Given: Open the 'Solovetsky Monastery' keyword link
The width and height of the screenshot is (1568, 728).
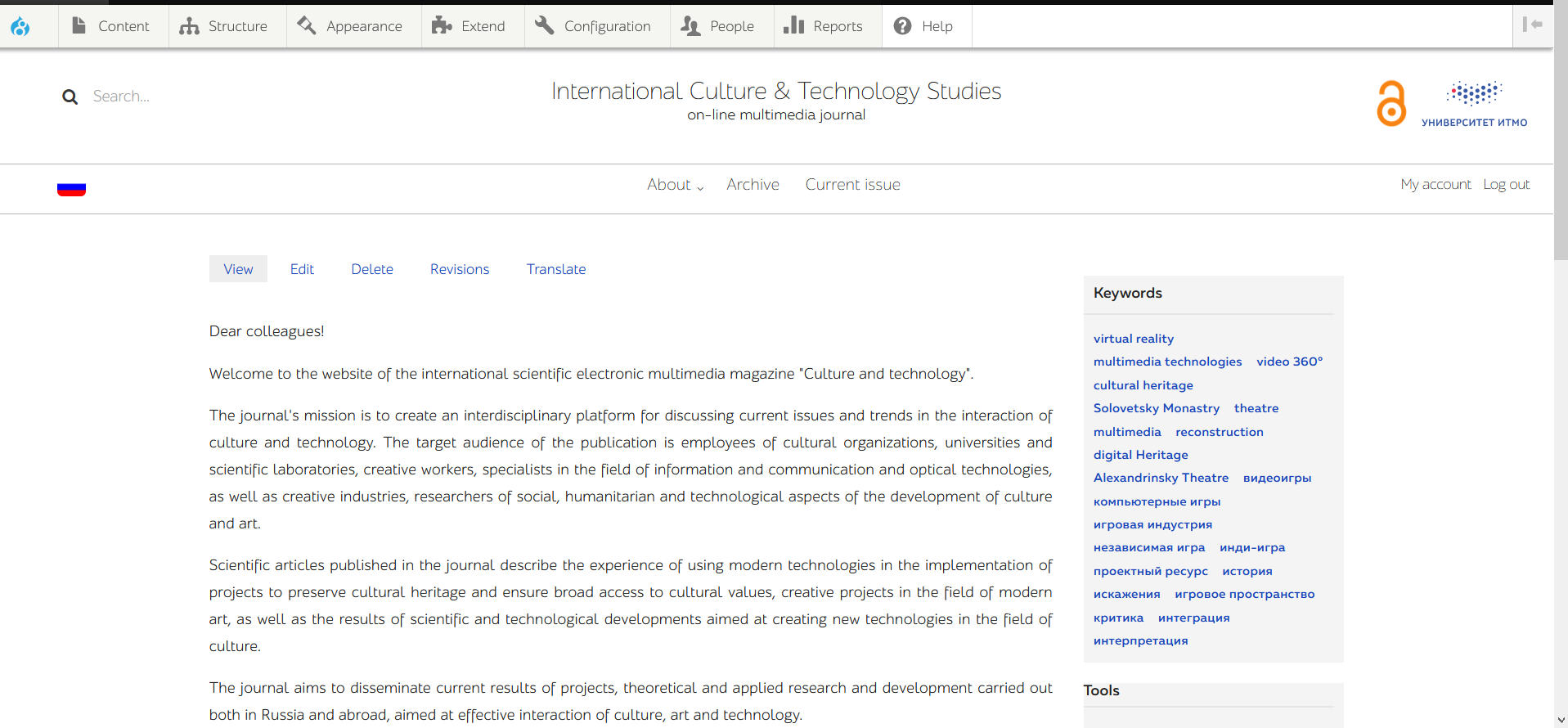Looking at the screenshot, I should point(1156,408).
